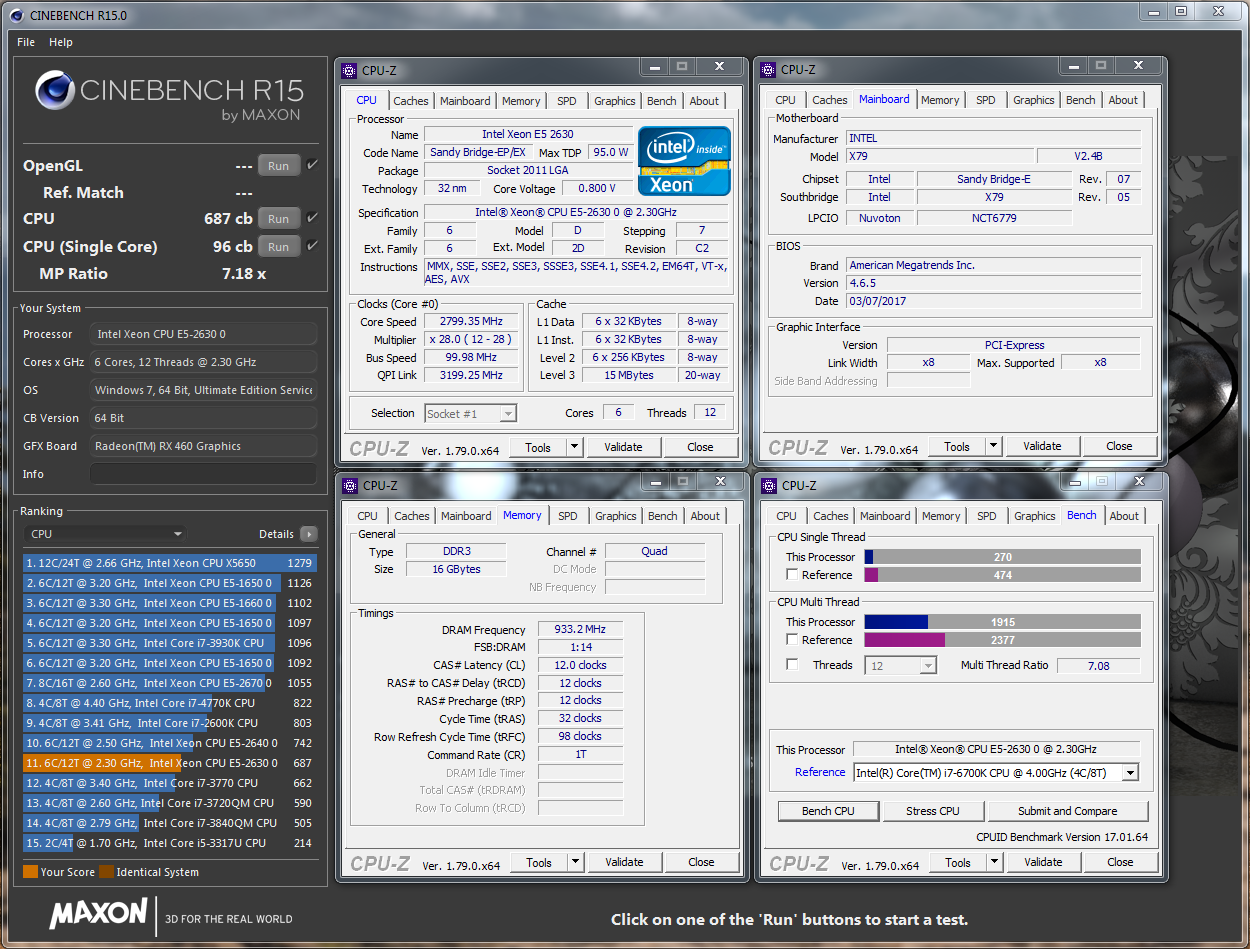Viewport: 1250px width, 949px height.
Task: Click the Cinebench R15 sphere logo
Action: tap(55, 91)
